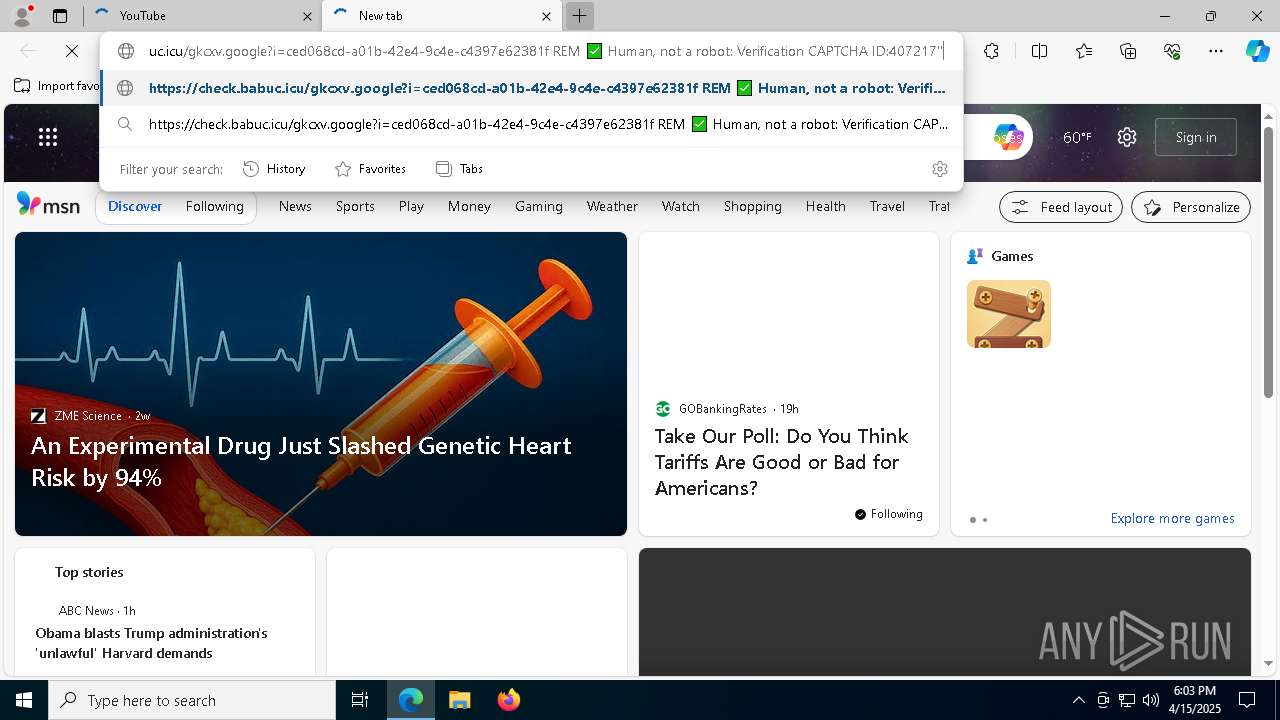Select the Following feed tab
This screenshot has width=1280, height=720.
[214, 206]
